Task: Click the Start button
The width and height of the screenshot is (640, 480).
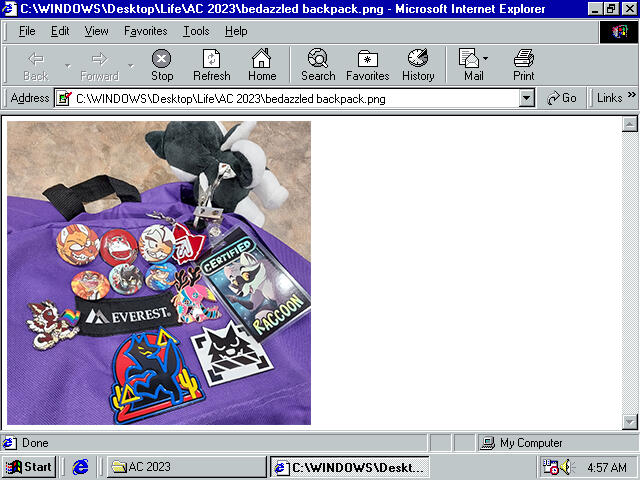Action: (x=29, y=467)
